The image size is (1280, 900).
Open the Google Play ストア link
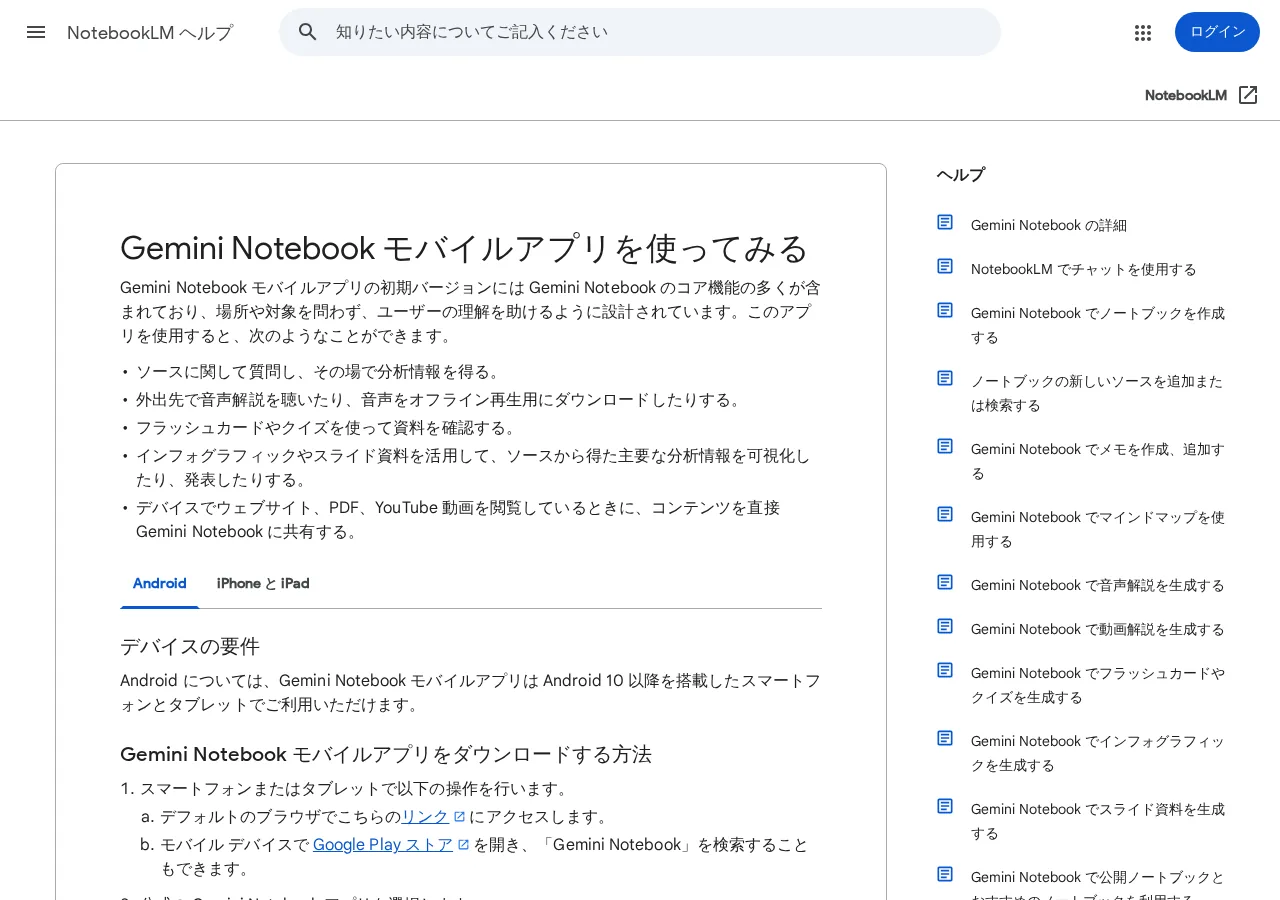(383, 845)
